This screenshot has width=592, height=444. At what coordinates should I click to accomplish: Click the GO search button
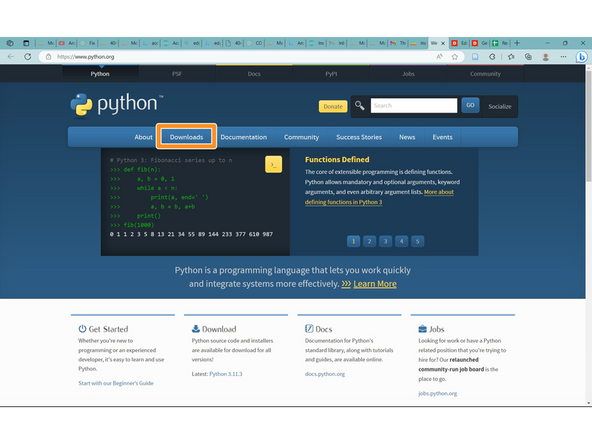470,105
